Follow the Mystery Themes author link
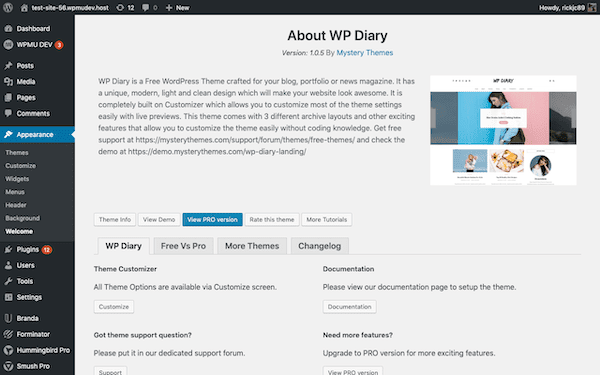600x375 pixels. [x=365, y=53]
